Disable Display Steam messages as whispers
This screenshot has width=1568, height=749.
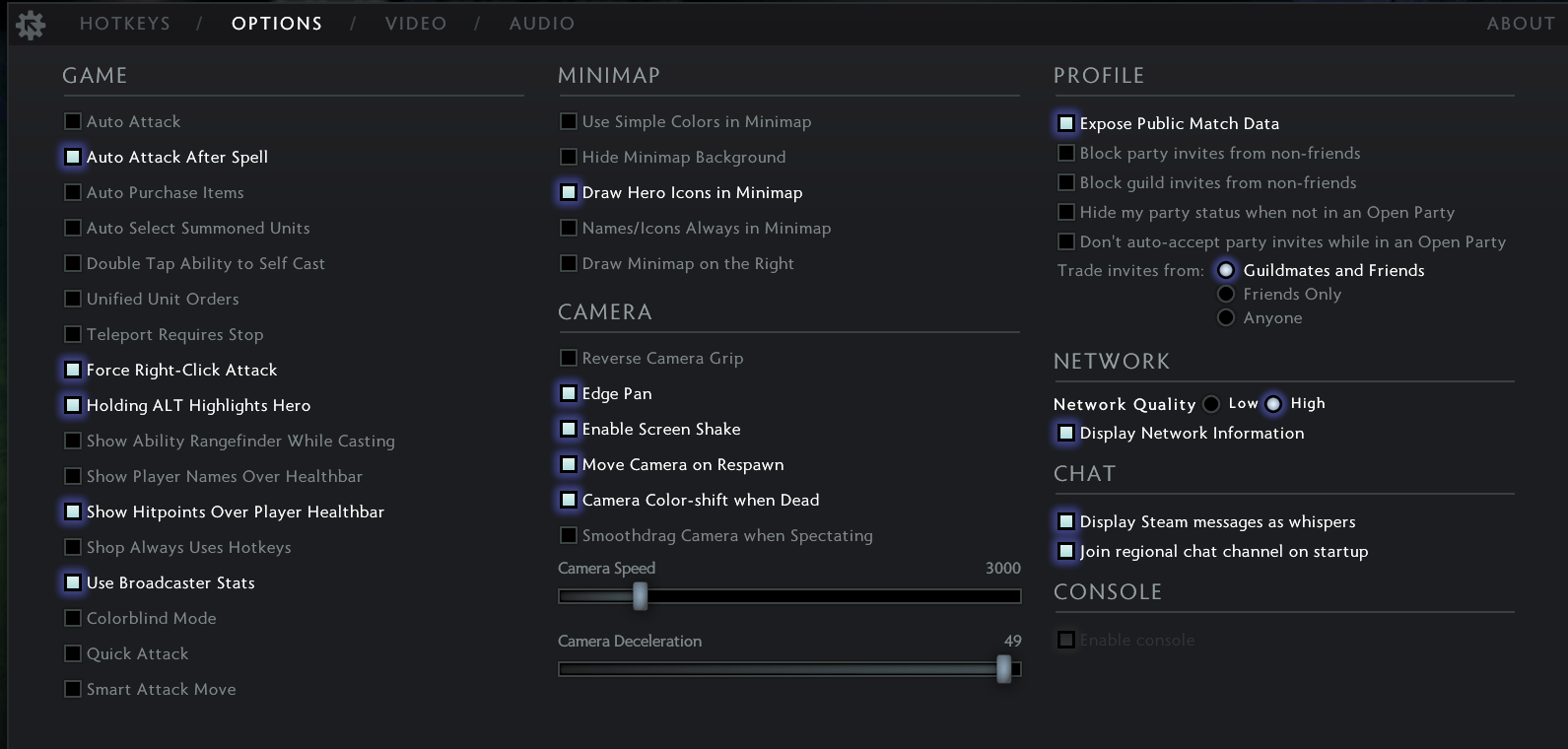1066,521
